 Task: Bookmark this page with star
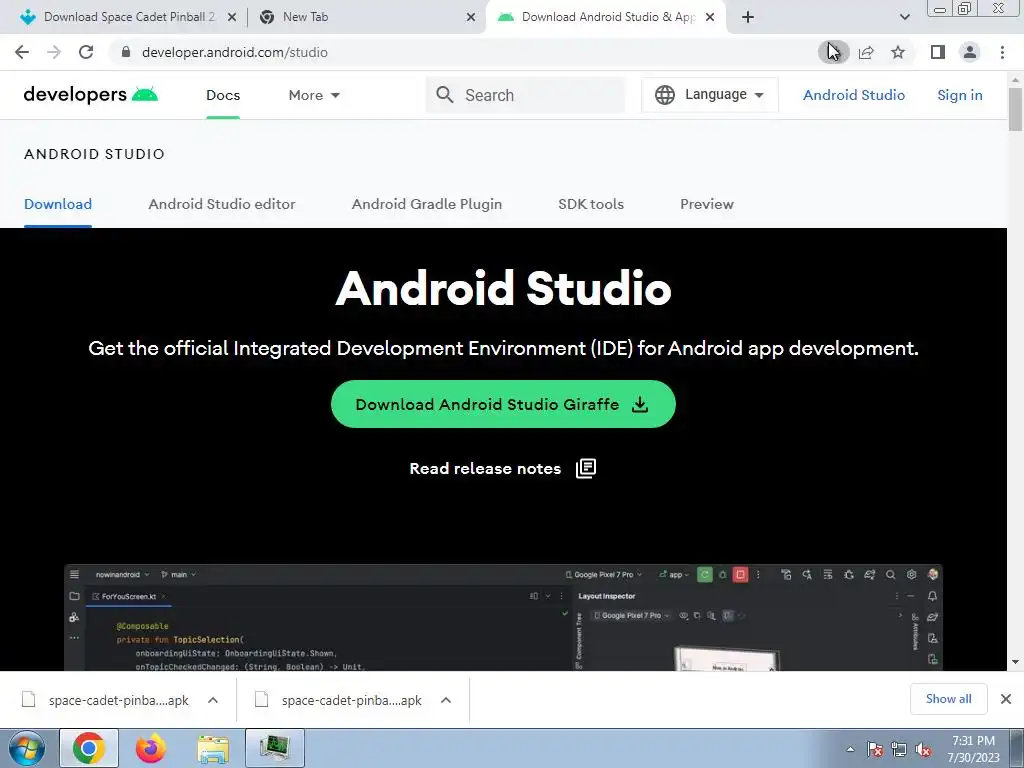(x=898, y=52)
